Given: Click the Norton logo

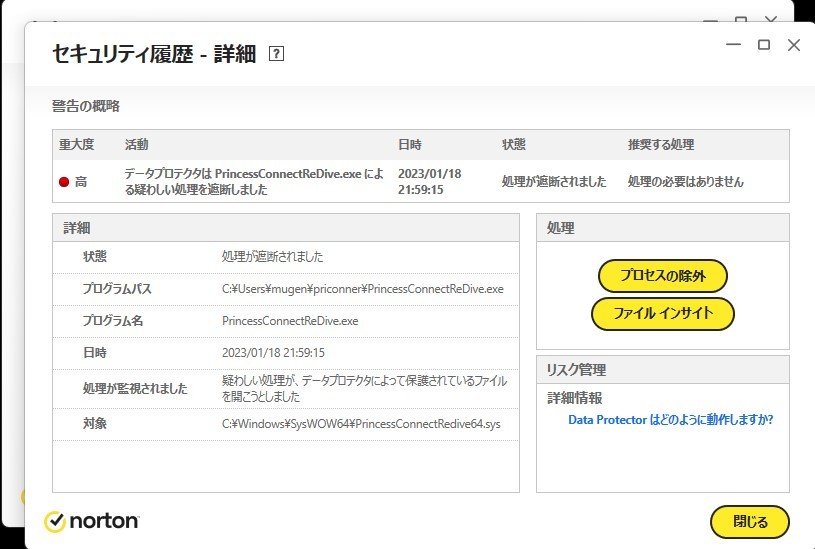Looking at the screenshot, I should (x=92, y=521).
